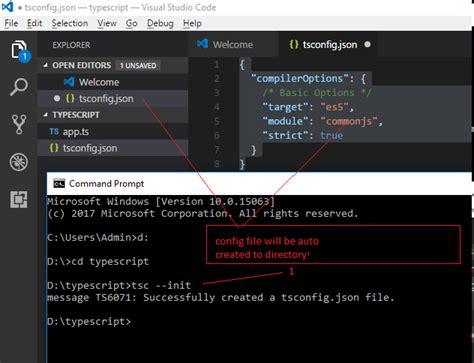Screen dimensions: 474x363
Task: Click line number 1 in editor gutter
Action: click(x=217, y=64)
